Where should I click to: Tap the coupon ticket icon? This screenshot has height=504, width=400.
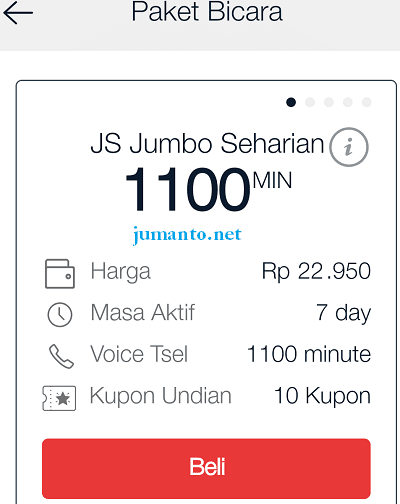coord(59,398)
